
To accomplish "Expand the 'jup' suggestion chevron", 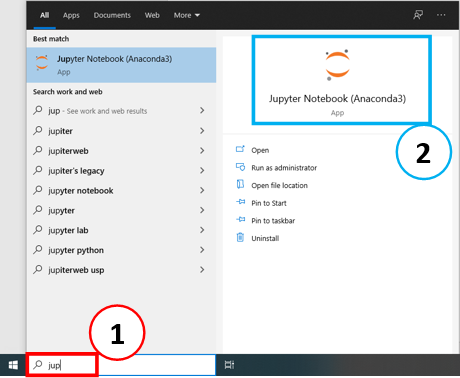I will (202, 110).
